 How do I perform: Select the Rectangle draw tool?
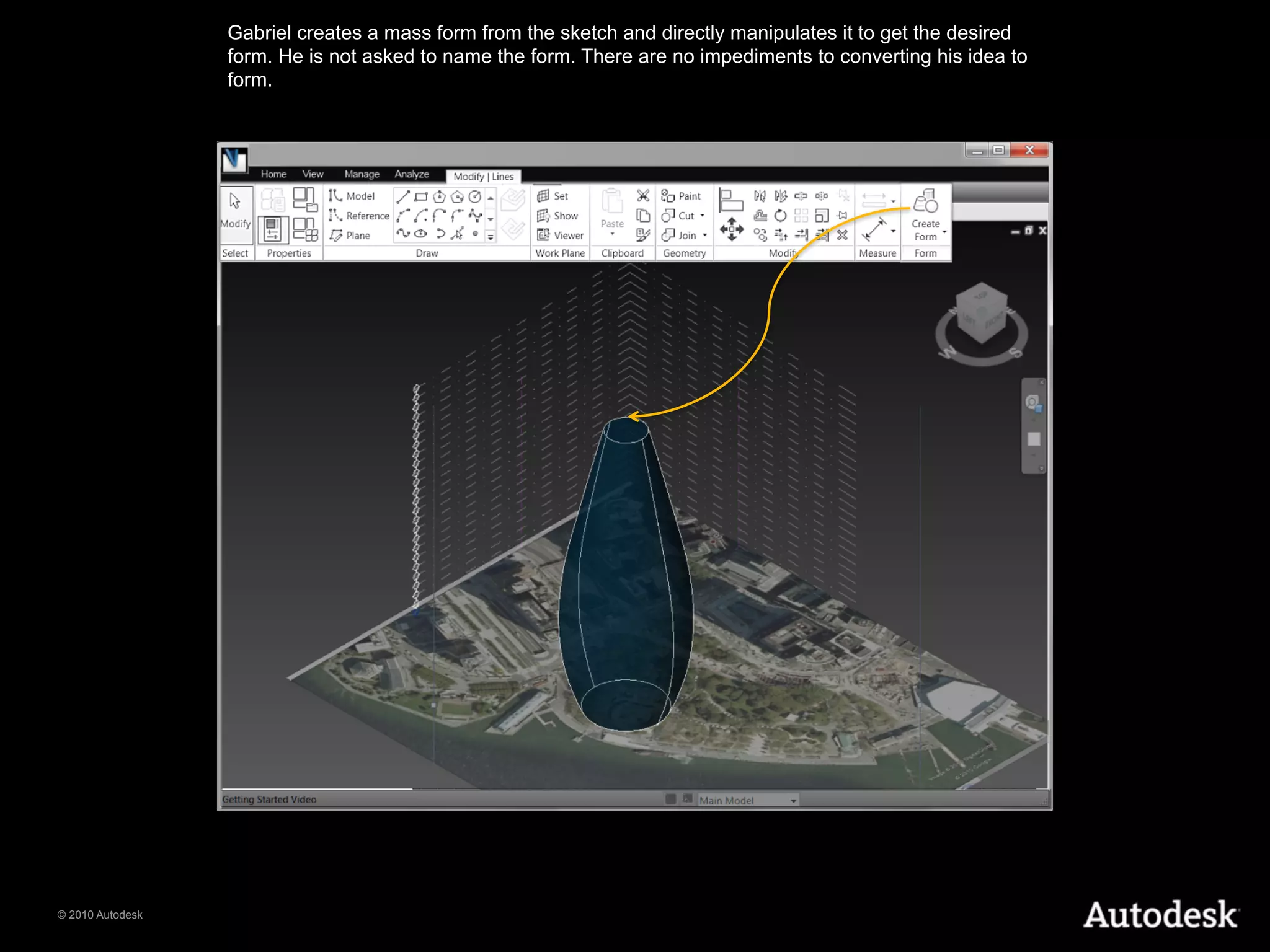coord(421,196)
